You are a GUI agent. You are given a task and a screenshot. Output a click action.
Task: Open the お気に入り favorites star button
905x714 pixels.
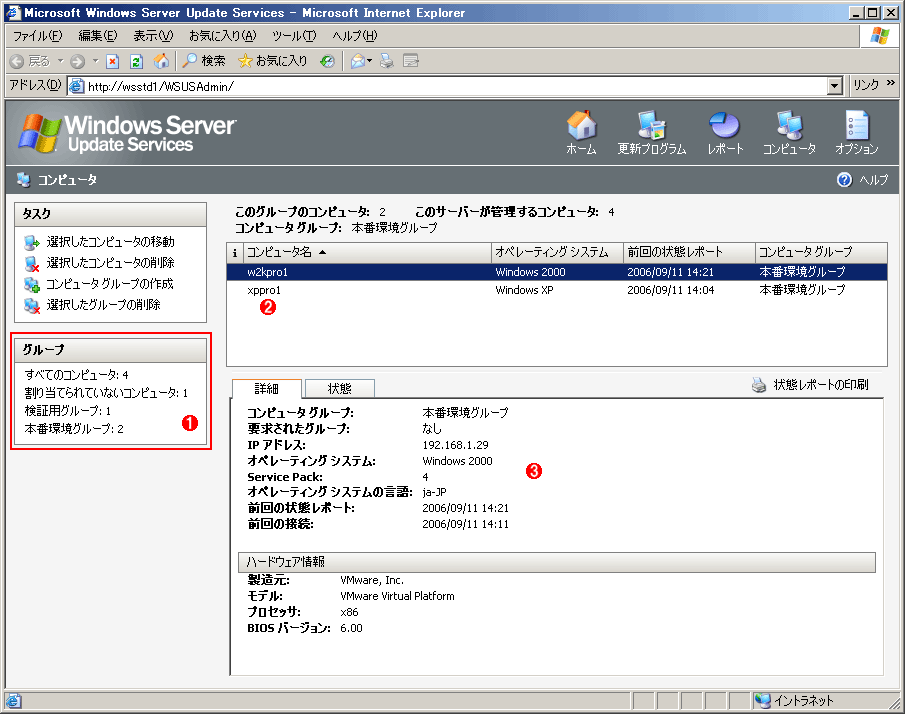[272, 61]
